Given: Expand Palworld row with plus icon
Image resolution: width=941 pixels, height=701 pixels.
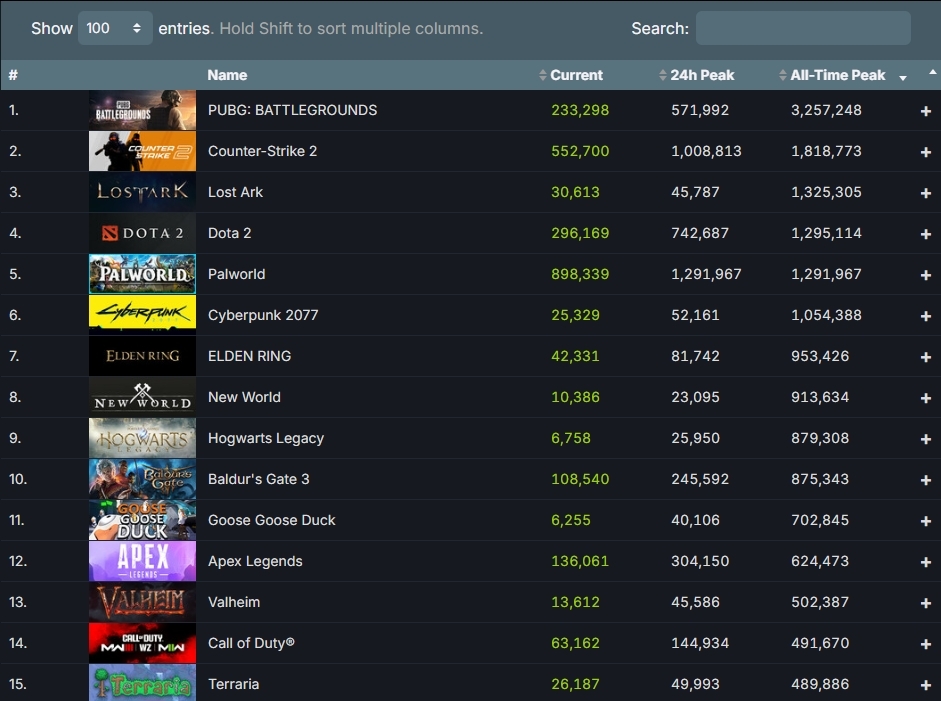Looking at the screenshot, I should click(x=925, y=275).
